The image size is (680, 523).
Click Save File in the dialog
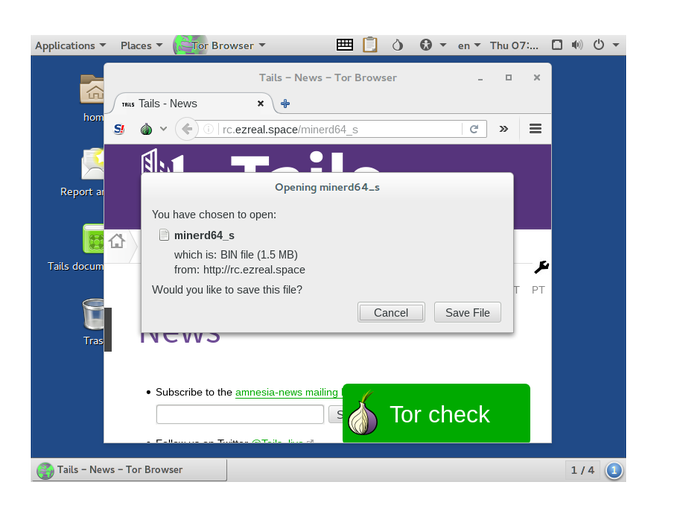(468, 313)
